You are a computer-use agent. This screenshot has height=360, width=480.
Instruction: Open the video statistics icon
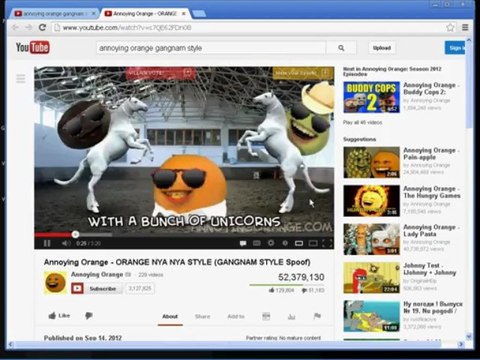[x=292, y=316]
